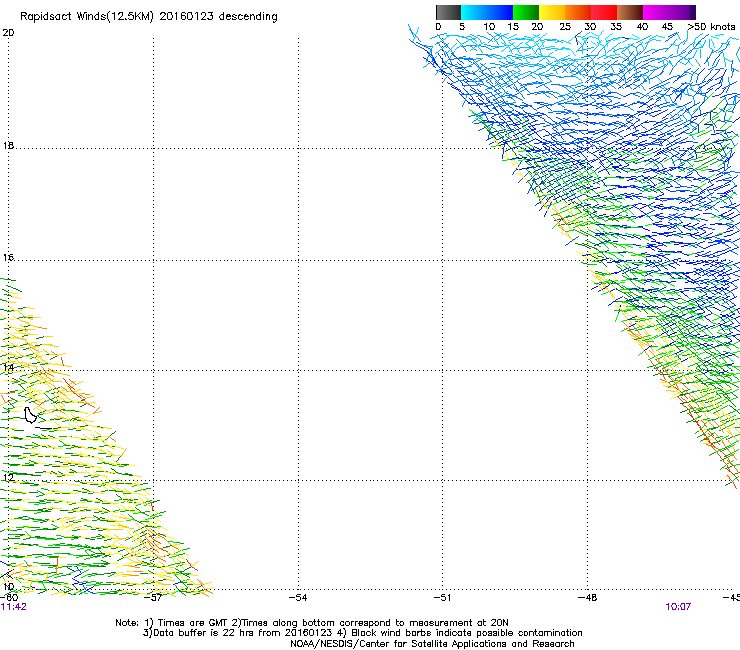This screenshot has height=650, width=740.
Task: Click the legend value '40' under the color bar
Action: pyautogui.click(x=642, y=27)
